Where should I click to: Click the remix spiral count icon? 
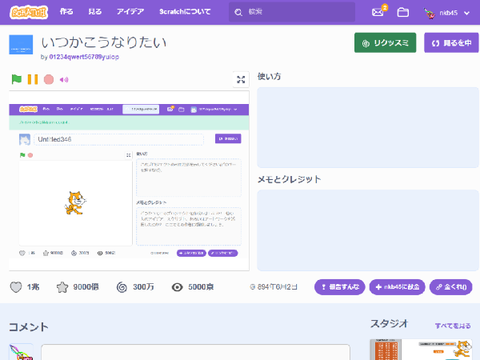[x=122, y=287]
